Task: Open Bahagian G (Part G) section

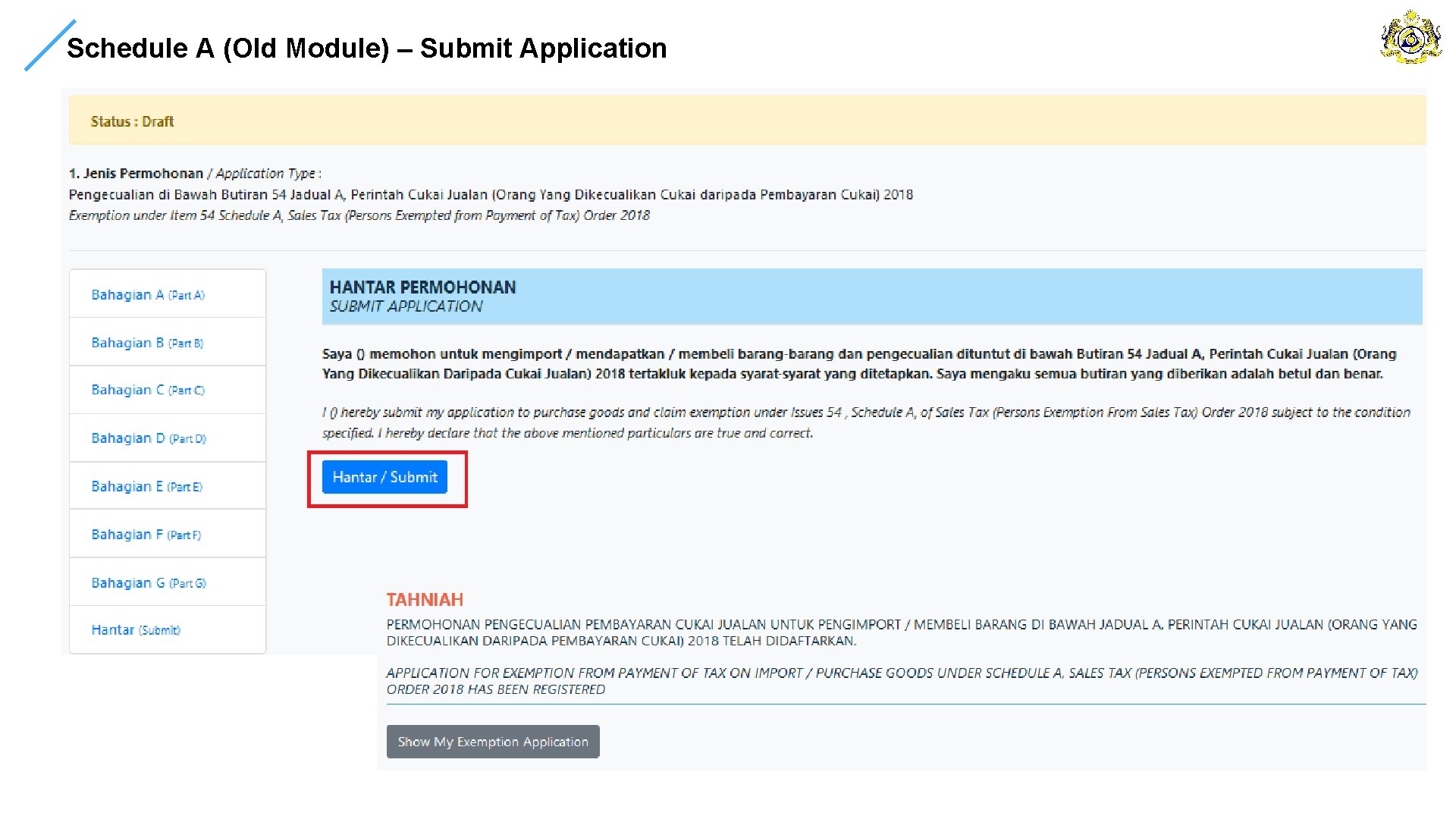Action: (149, 583)
